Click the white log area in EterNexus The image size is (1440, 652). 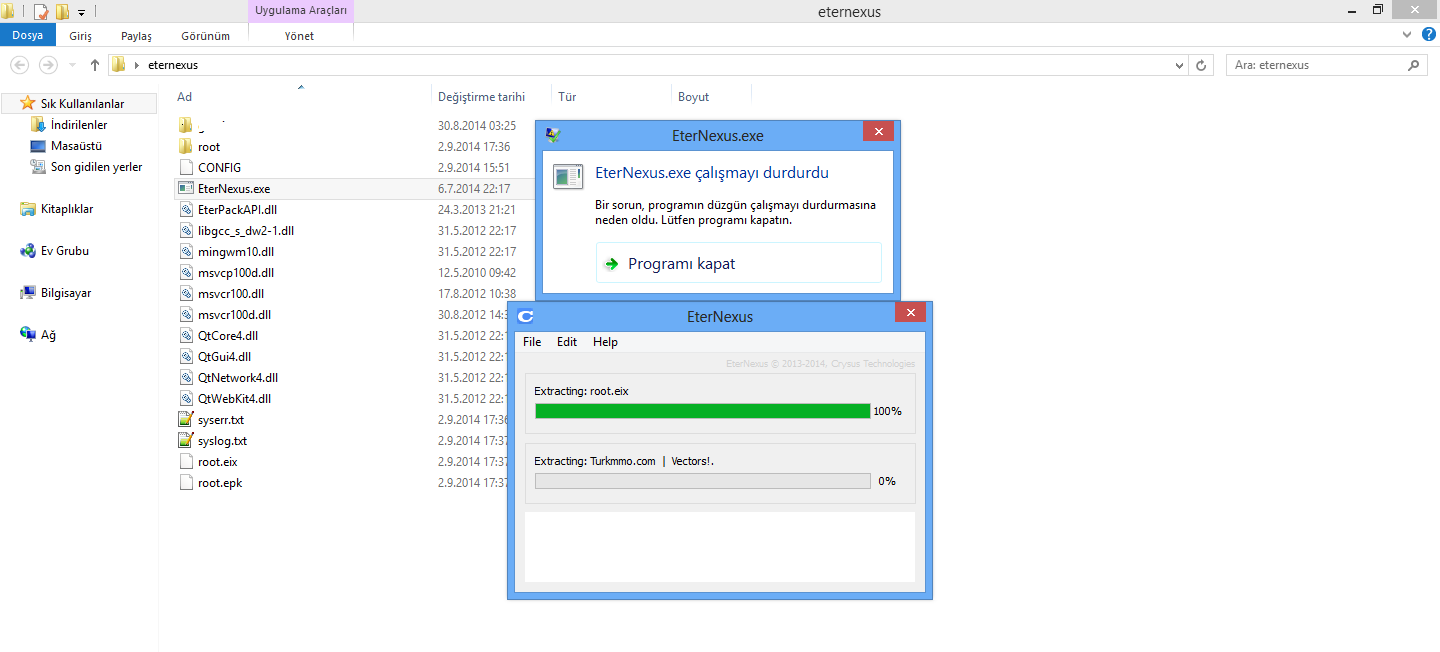(x=720, y=547)
